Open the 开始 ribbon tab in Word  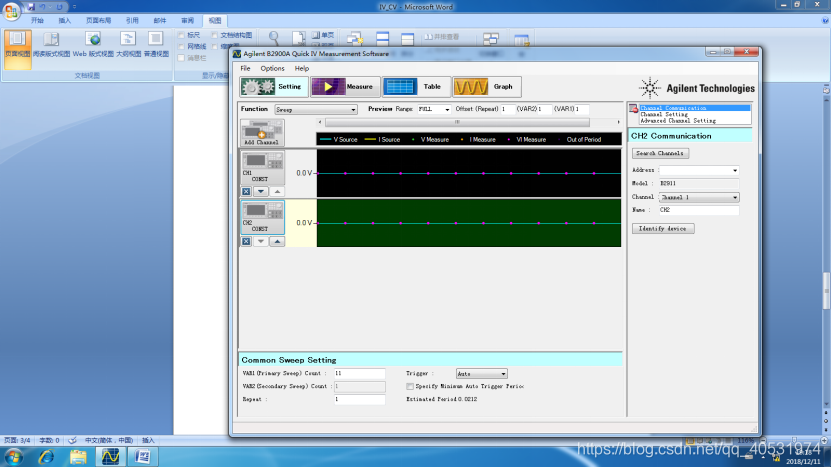(37, 21)
